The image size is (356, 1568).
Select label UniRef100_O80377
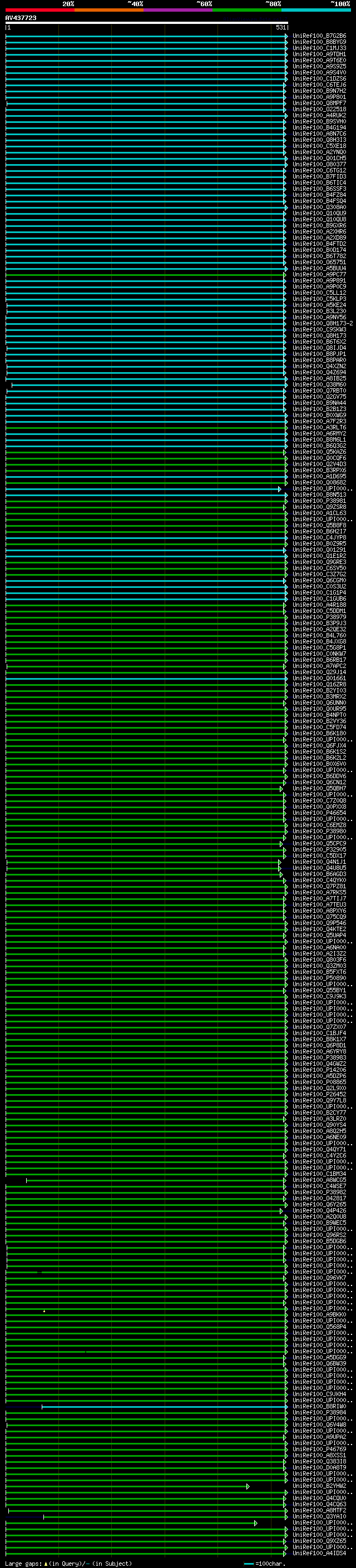319,164
